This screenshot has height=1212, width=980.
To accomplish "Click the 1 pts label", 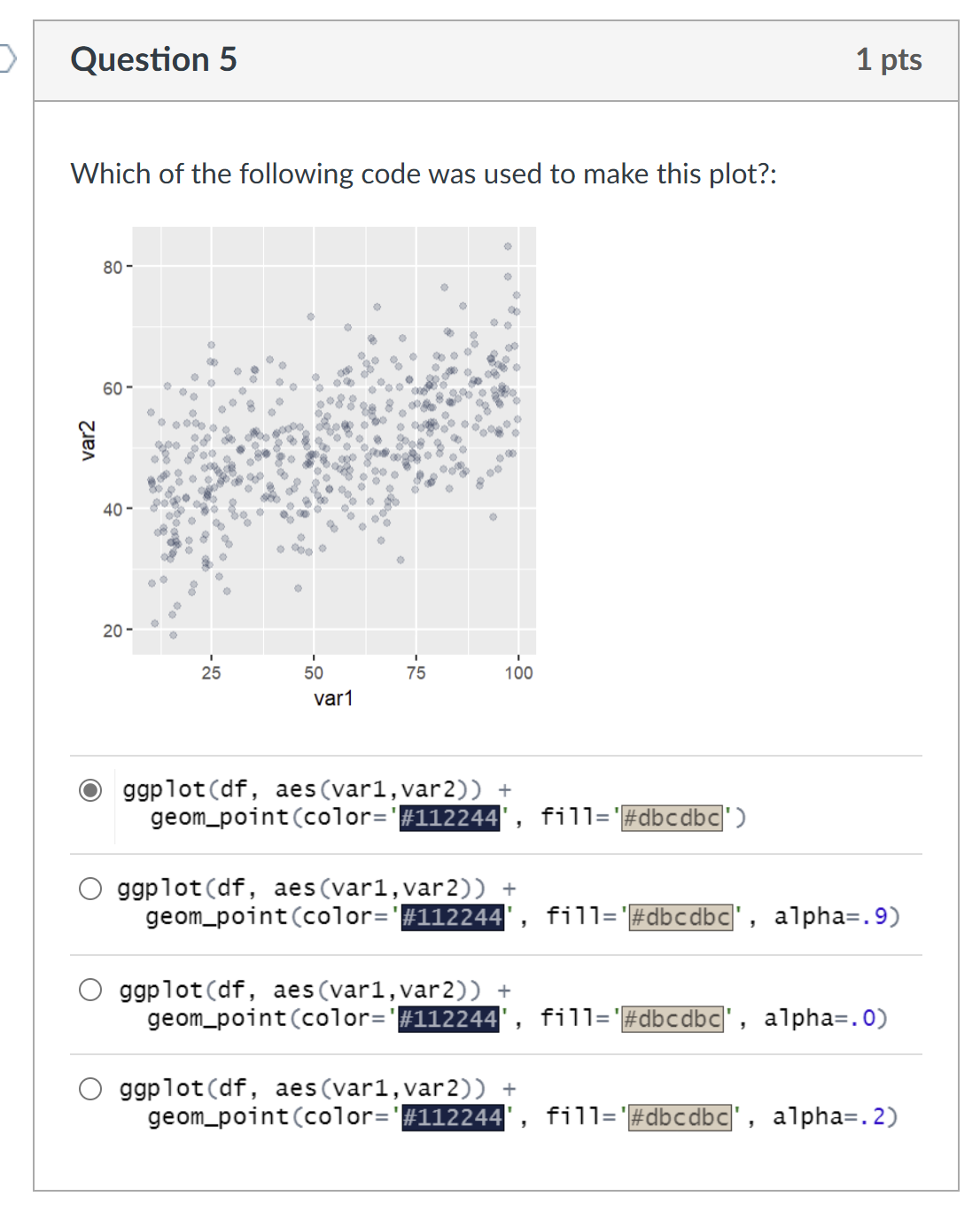I will [x=889, y=58].
